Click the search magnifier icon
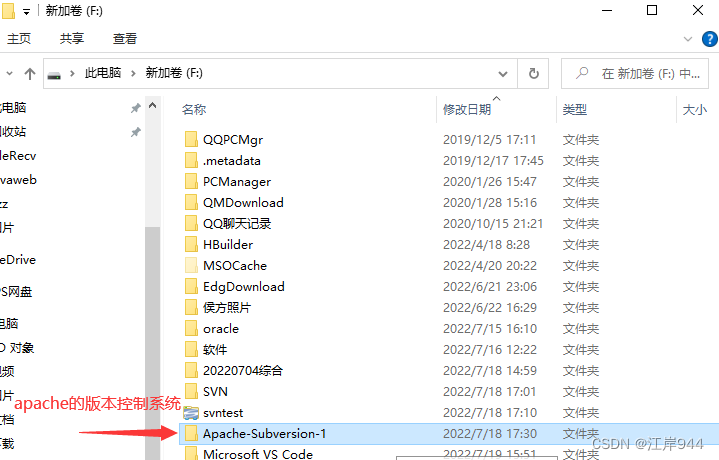Screen dimensions: 719x460 click(582, 73)
